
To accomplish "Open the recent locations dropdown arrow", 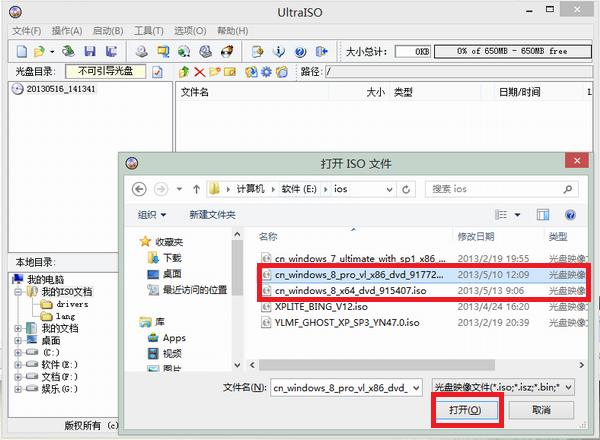I will pos(179,189).
